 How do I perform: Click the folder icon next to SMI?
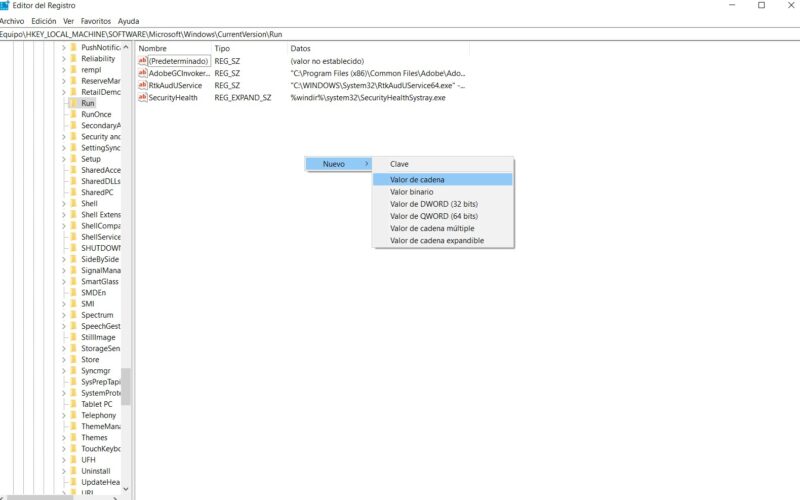coord(73,304)
